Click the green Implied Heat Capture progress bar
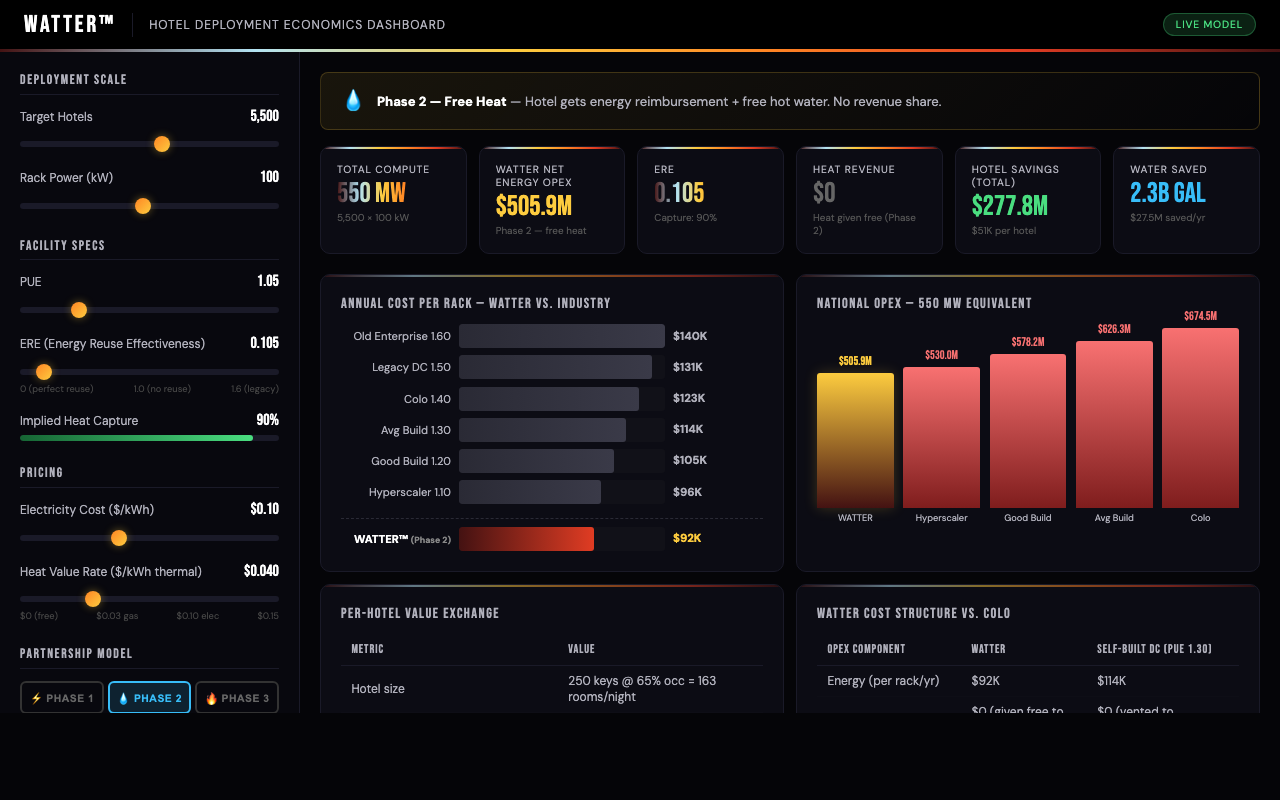Screen dimensions: 1280x800 [136, 438]
